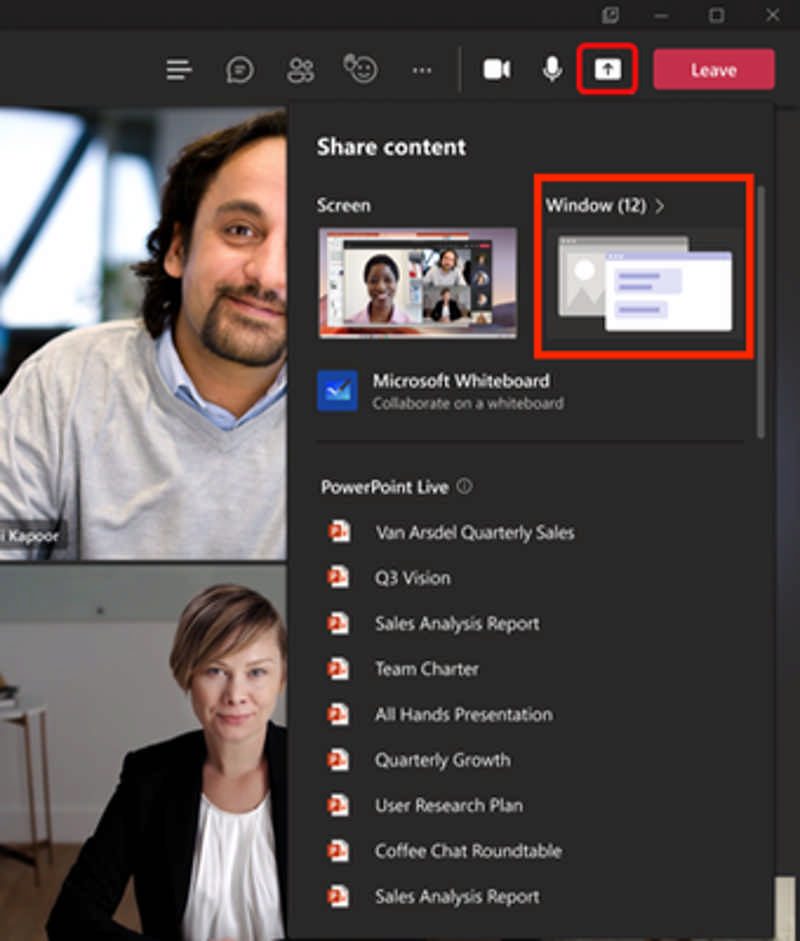Open More actions ellipsis menu
800x941 pixels.
pyautogui.click(x=422, y=70)
